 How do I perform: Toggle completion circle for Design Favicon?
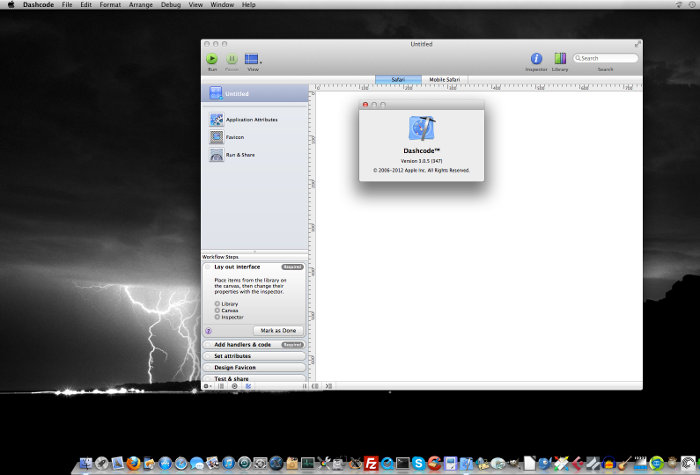click(x=208, y=367)
